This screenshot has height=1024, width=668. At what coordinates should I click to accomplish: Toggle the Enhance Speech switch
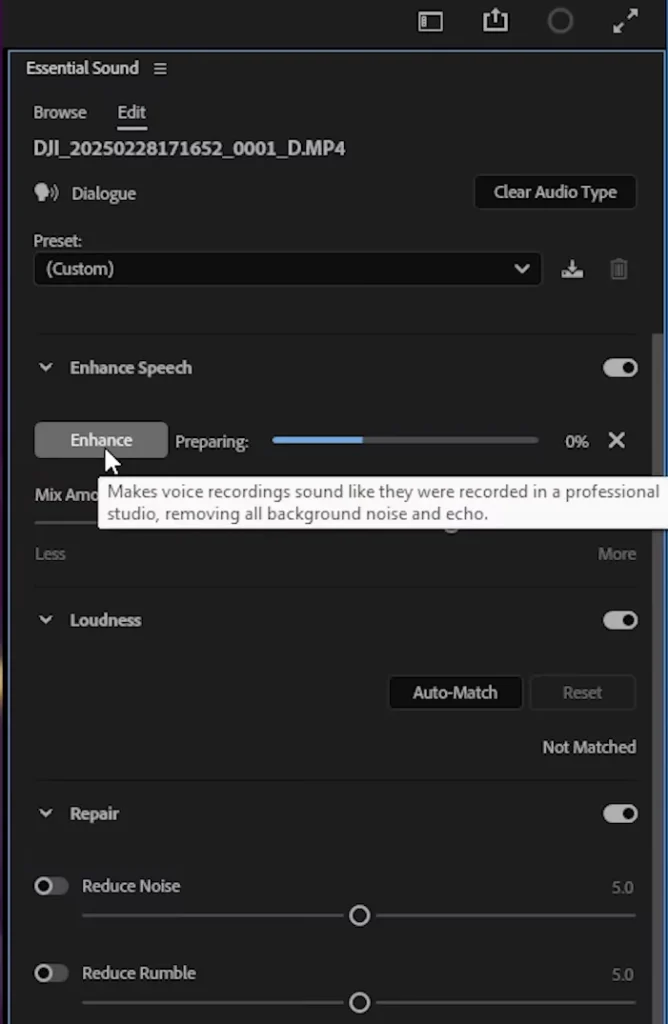click(620, 368)
